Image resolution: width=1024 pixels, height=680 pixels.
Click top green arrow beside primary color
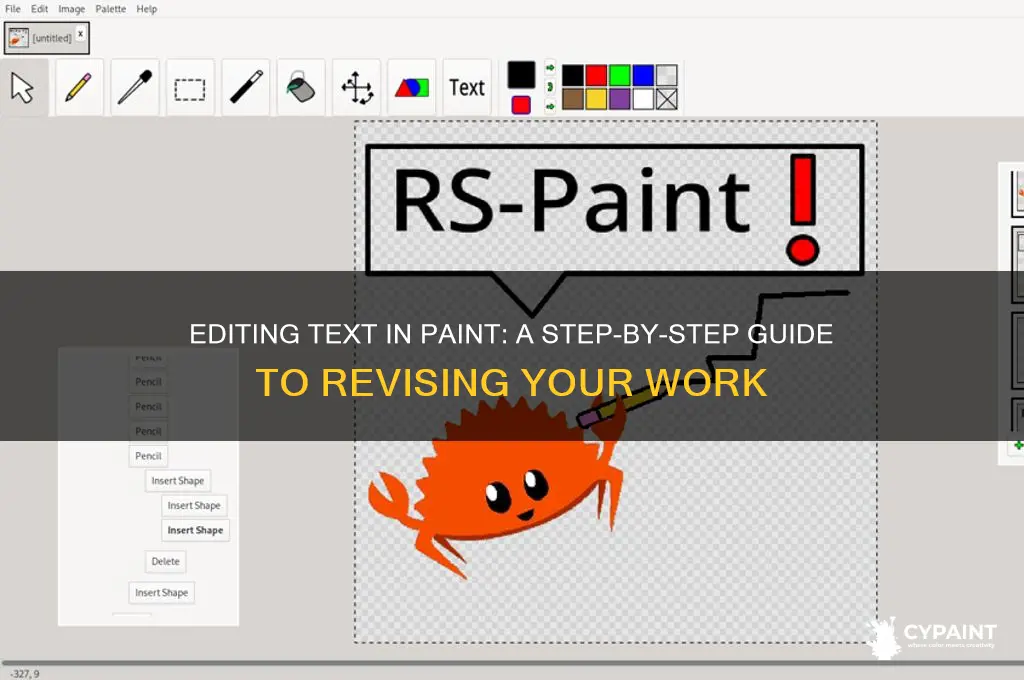tap(550, 68)
